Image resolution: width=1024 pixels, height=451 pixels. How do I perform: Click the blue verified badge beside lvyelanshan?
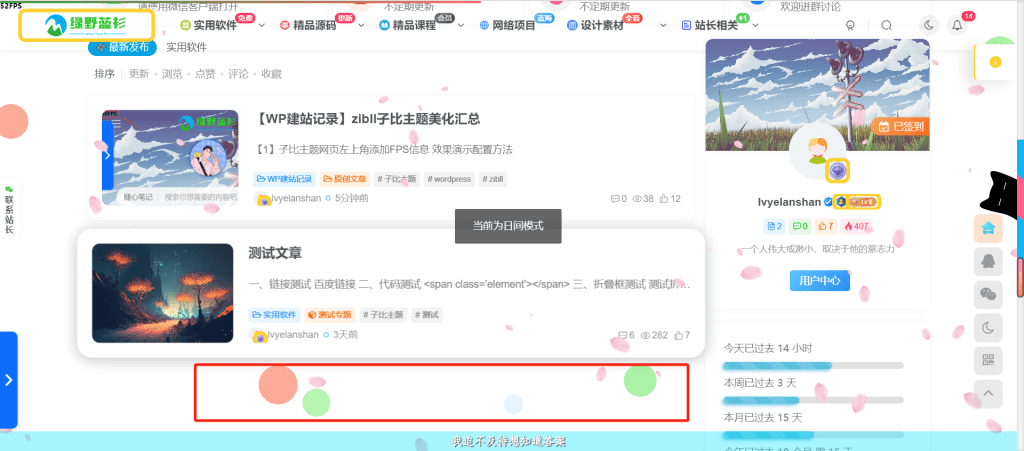point(827,202)
